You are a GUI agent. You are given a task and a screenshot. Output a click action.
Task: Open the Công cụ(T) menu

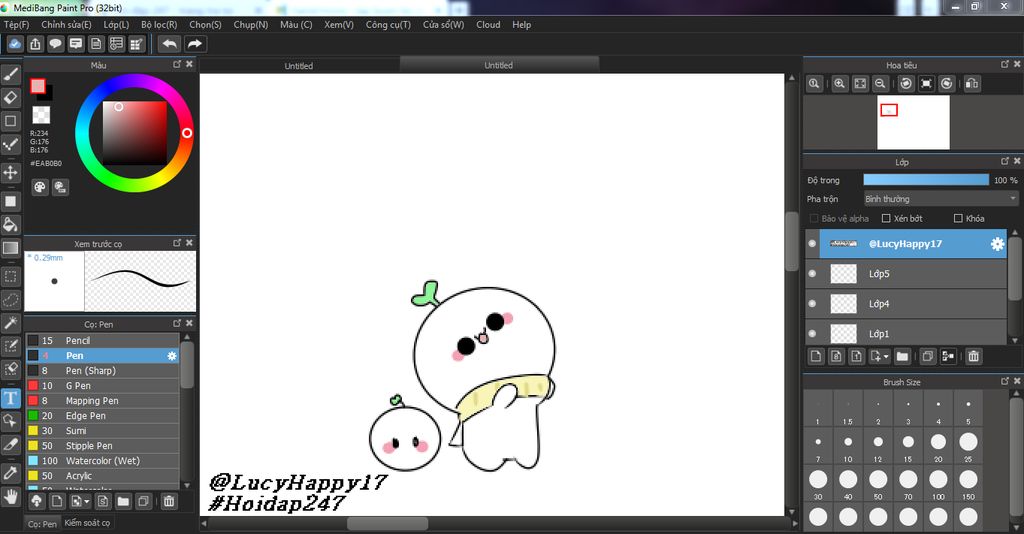pyautogui.click(x=388, y=25)
